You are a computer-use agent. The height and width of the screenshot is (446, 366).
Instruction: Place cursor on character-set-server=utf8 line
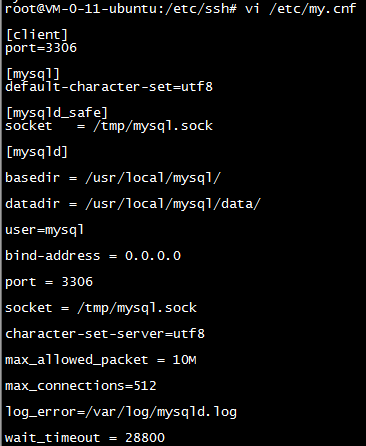pos(105,334)
